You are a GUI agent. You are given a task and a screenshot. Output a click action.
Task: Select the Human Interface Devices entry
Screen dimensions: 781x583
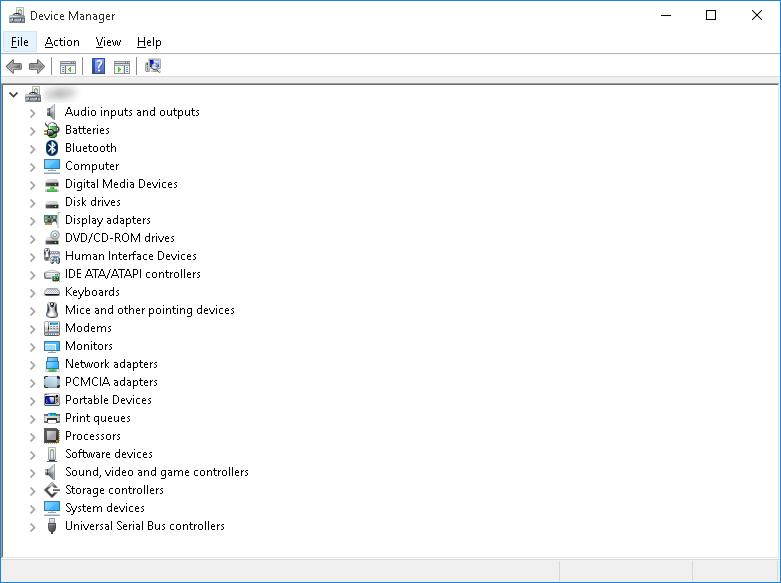click(x=130, y=256)
